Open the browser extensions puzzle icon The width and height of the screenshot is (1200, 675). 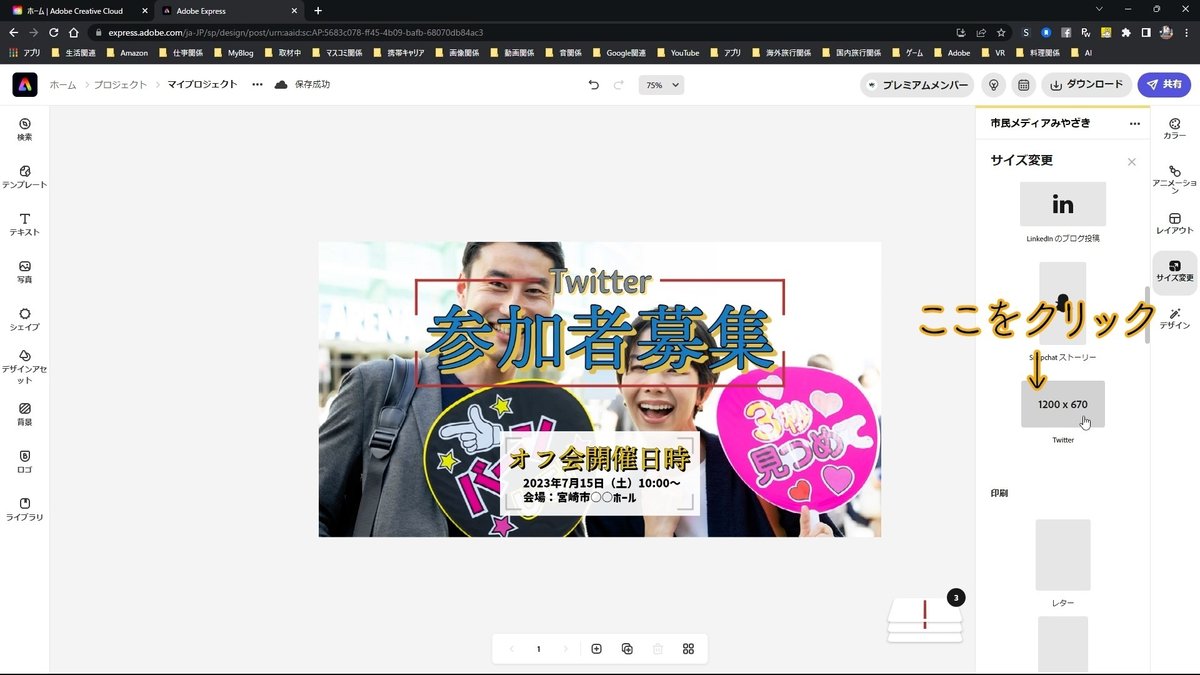[x=1126, y=32]
